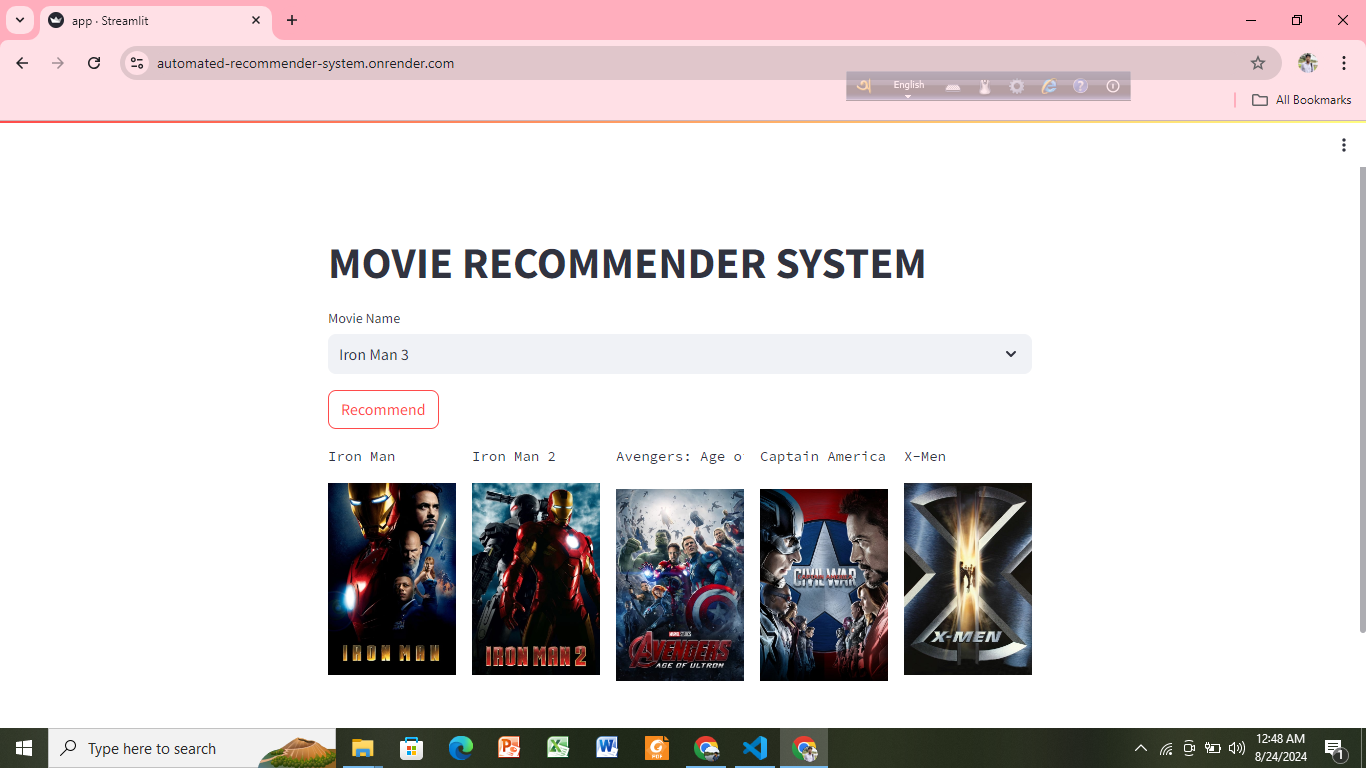Click the back navigation arrow

(22, 62)
